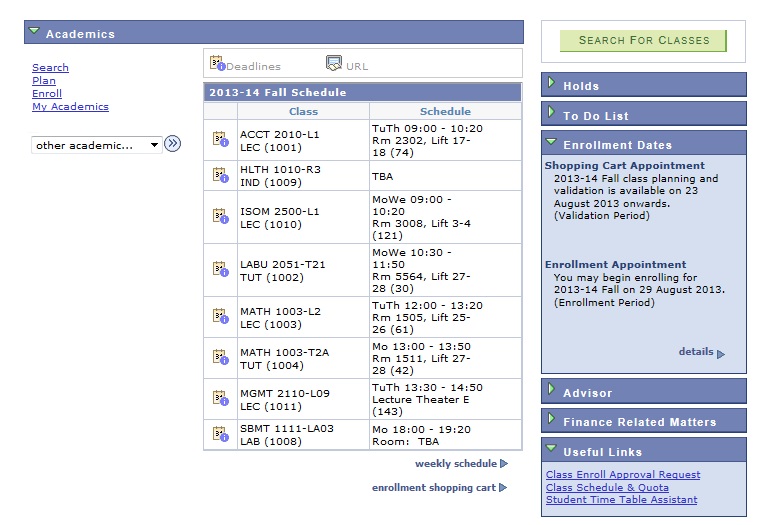Open Class Enroll Approval Request link
This screenshot has width=762, height=525.
tap(623, 475)
